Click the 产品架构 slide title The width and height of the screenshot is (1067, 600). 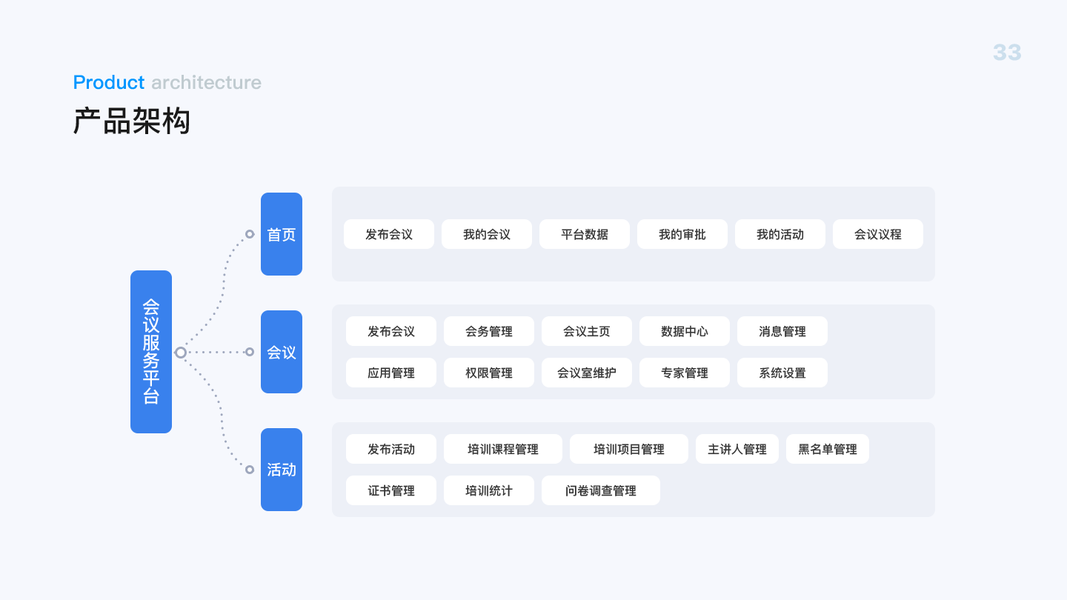[x=132, y=121]
